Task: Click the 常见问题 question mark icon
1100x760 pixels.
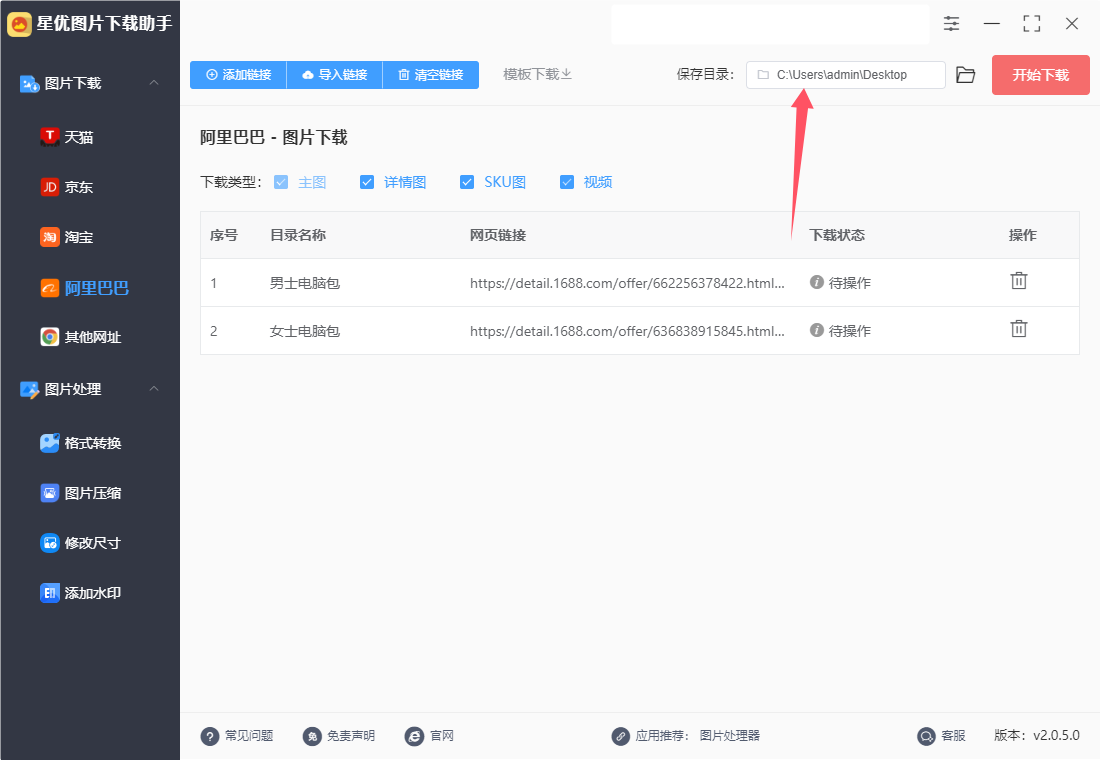Action: pyautogui.click(x=210, y=736)
